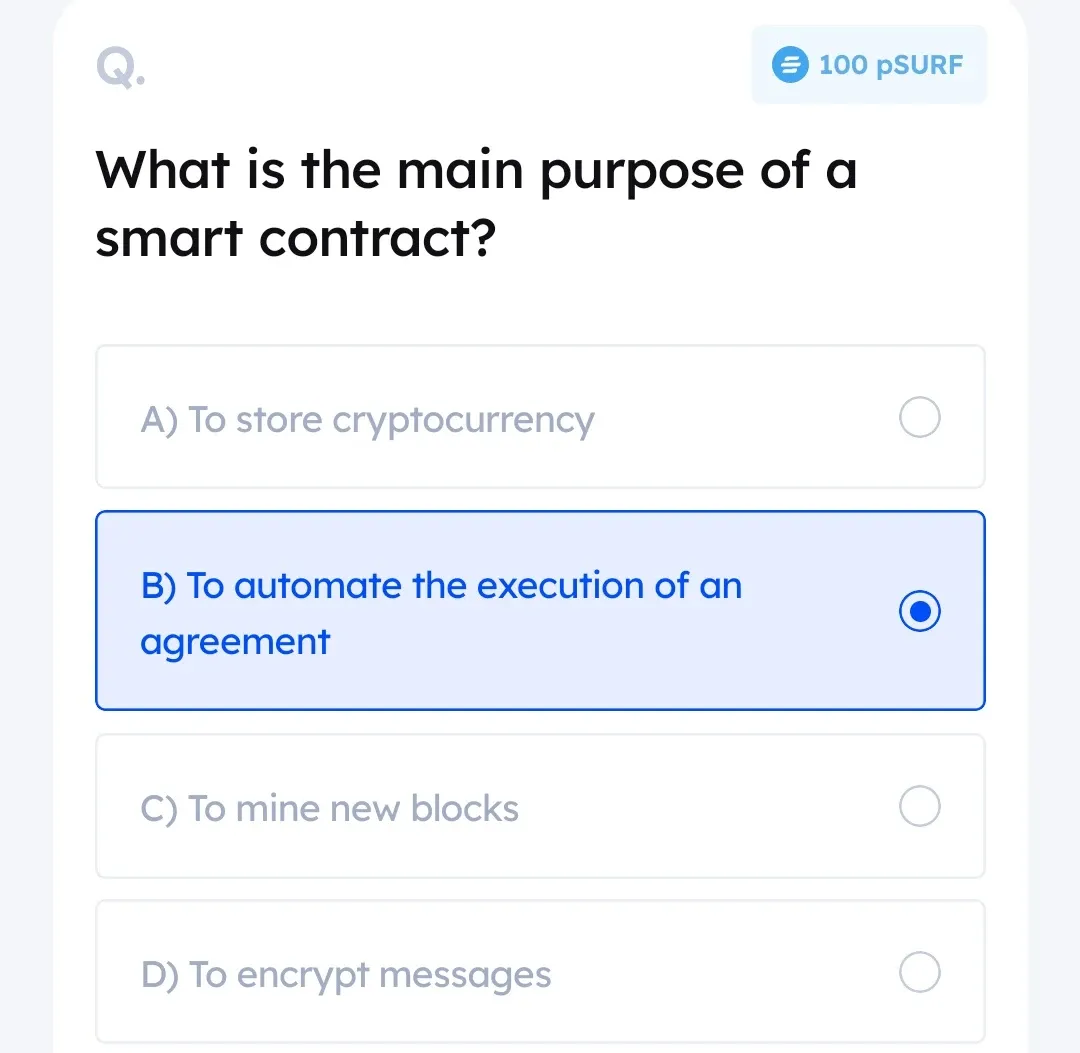Select the radio button for option D
Viewport: 1080px width, 1053px height.
coord(919,972)
